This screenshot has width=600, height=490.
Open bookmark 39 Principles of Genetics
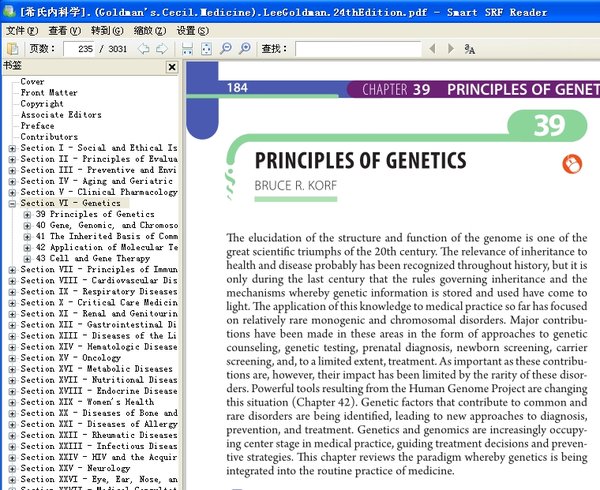tap(95, 214)
